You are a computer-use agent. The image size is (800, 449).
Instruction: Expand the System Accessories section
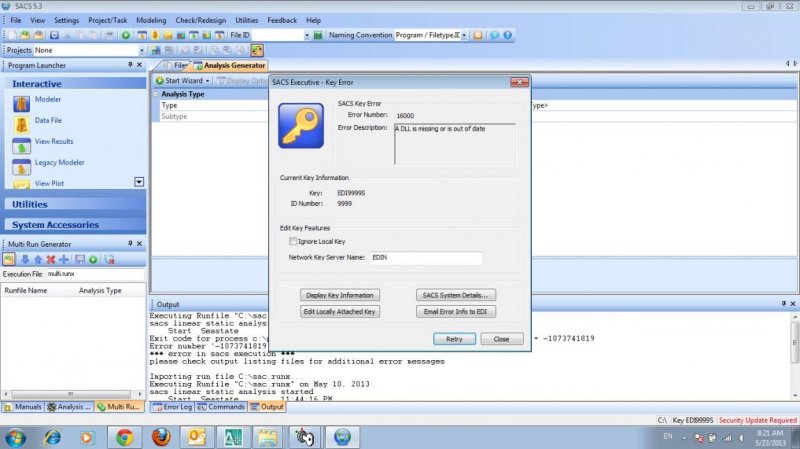[76, 224]
